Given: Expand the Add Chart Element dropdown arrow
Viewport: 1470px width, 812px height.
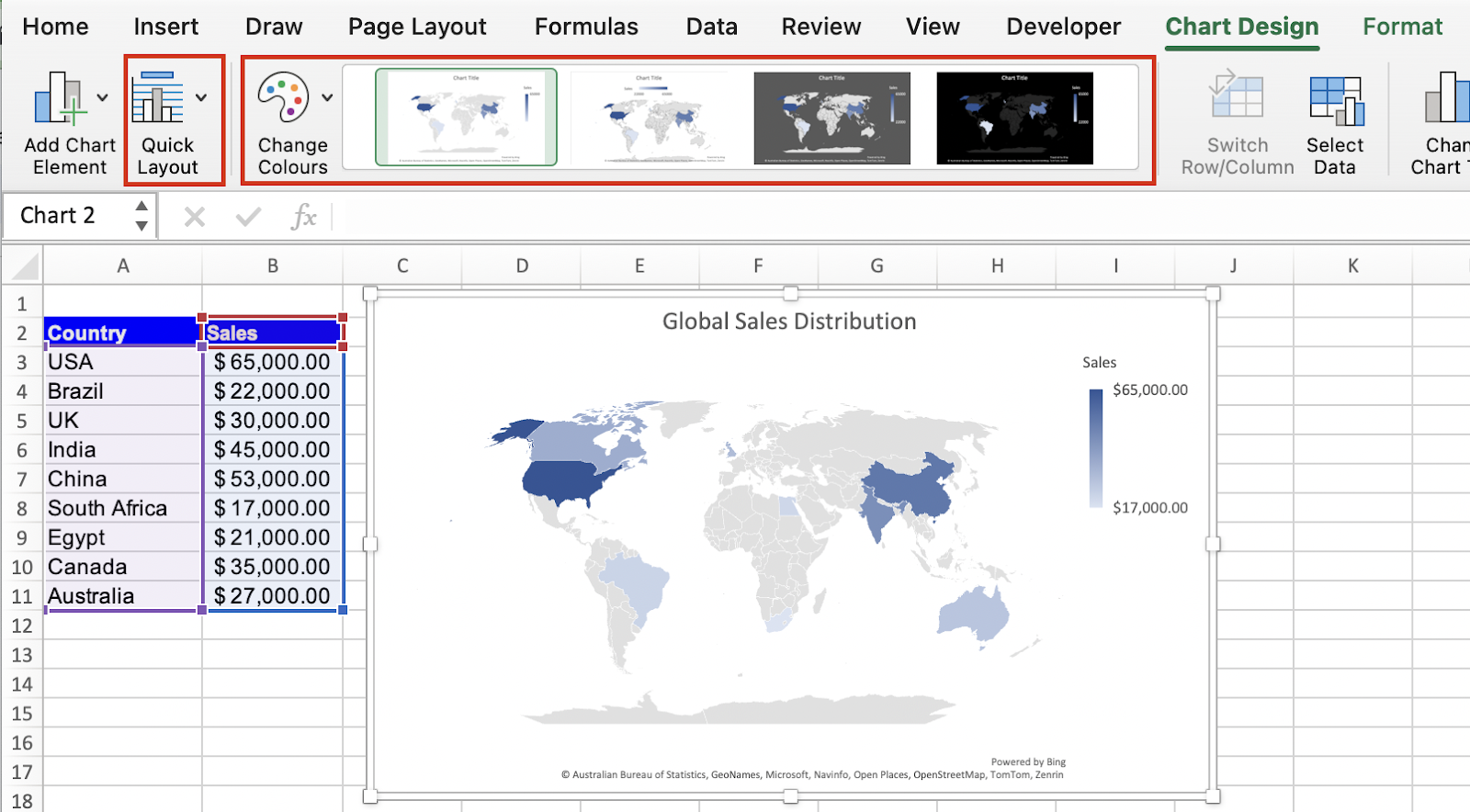Looking at the screenshot, I should click(103, 97).
